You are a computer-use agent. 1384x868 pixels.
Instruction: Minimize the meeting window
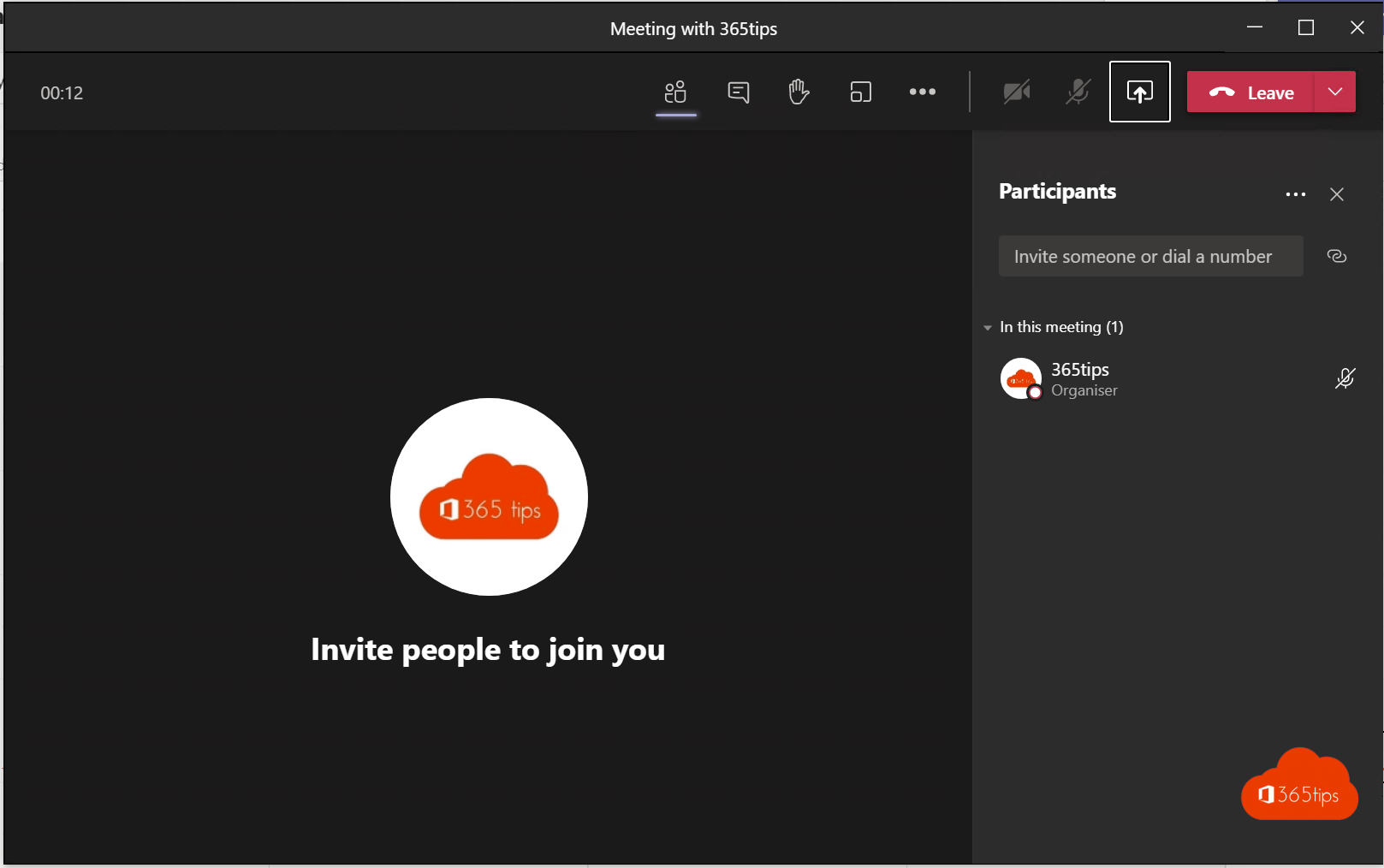1255,27
